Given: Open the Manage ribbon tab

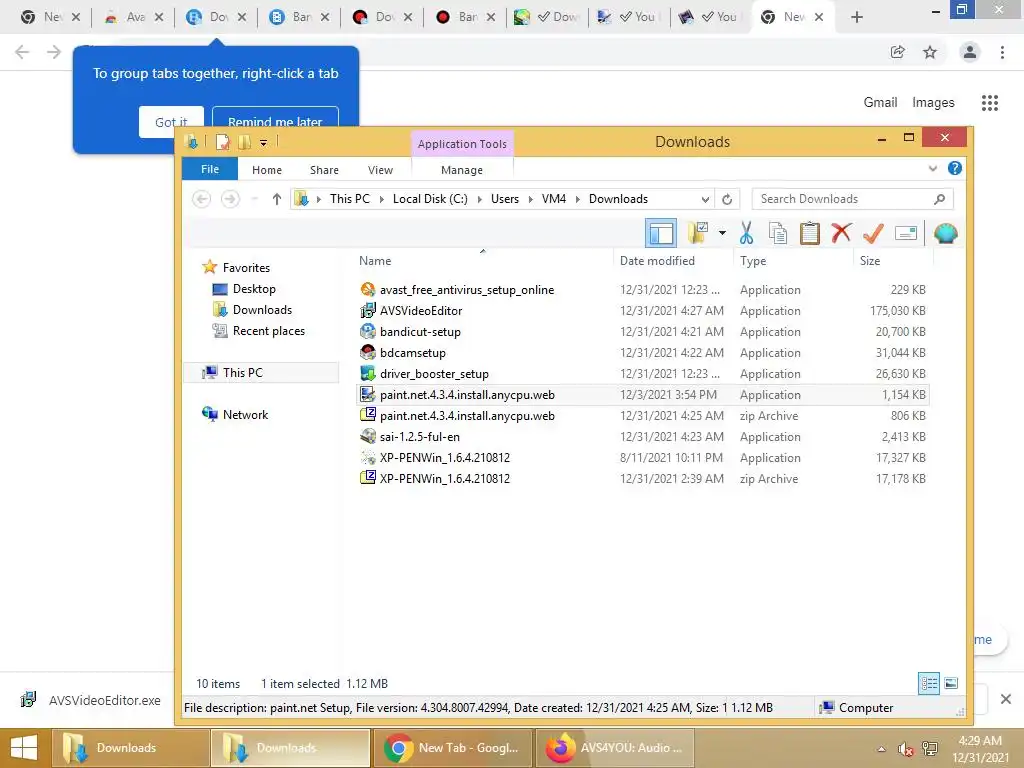Looking at the screenshot, I should [x=462, y=170].
